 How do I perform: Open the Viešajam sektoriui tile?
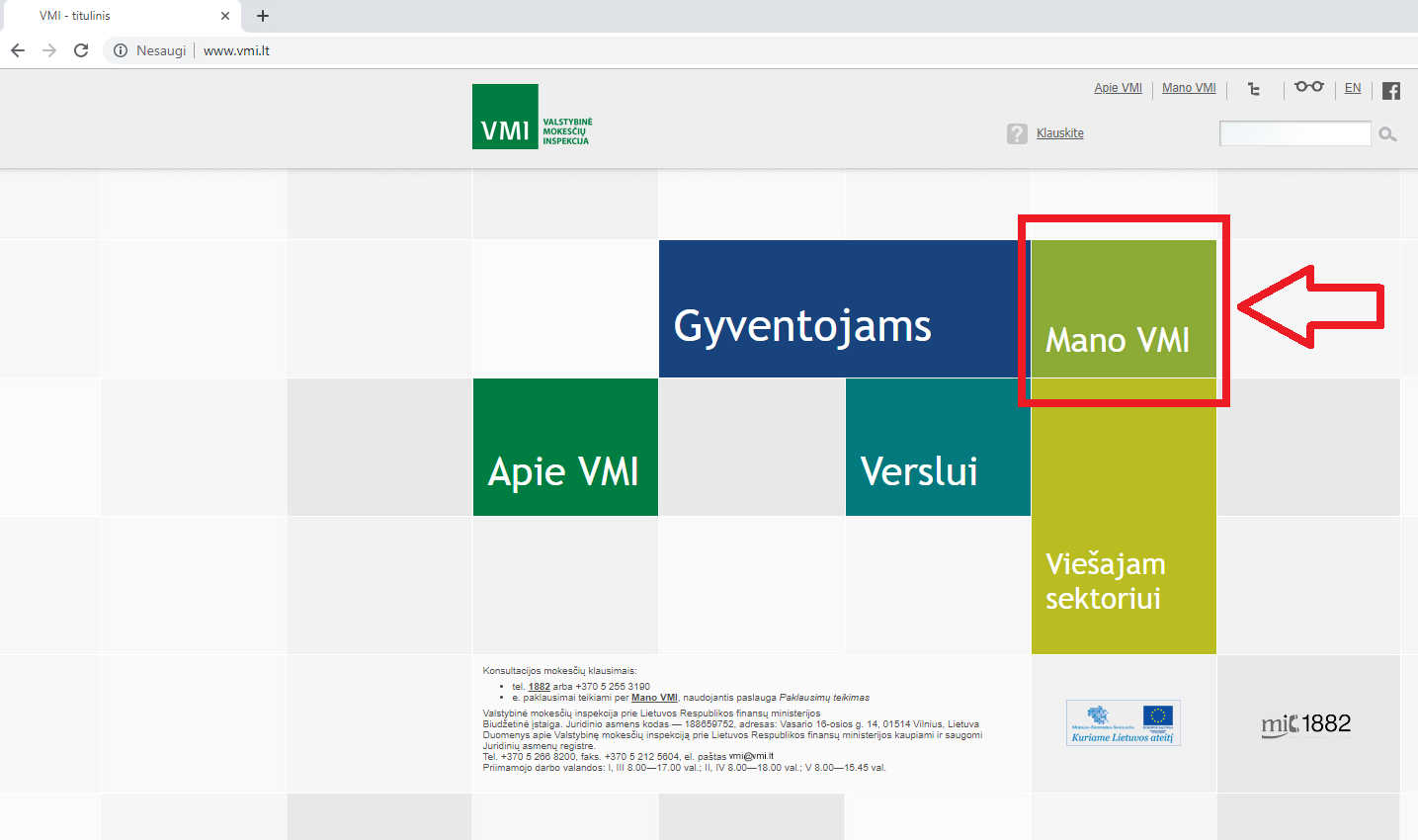click(1124, 516)
